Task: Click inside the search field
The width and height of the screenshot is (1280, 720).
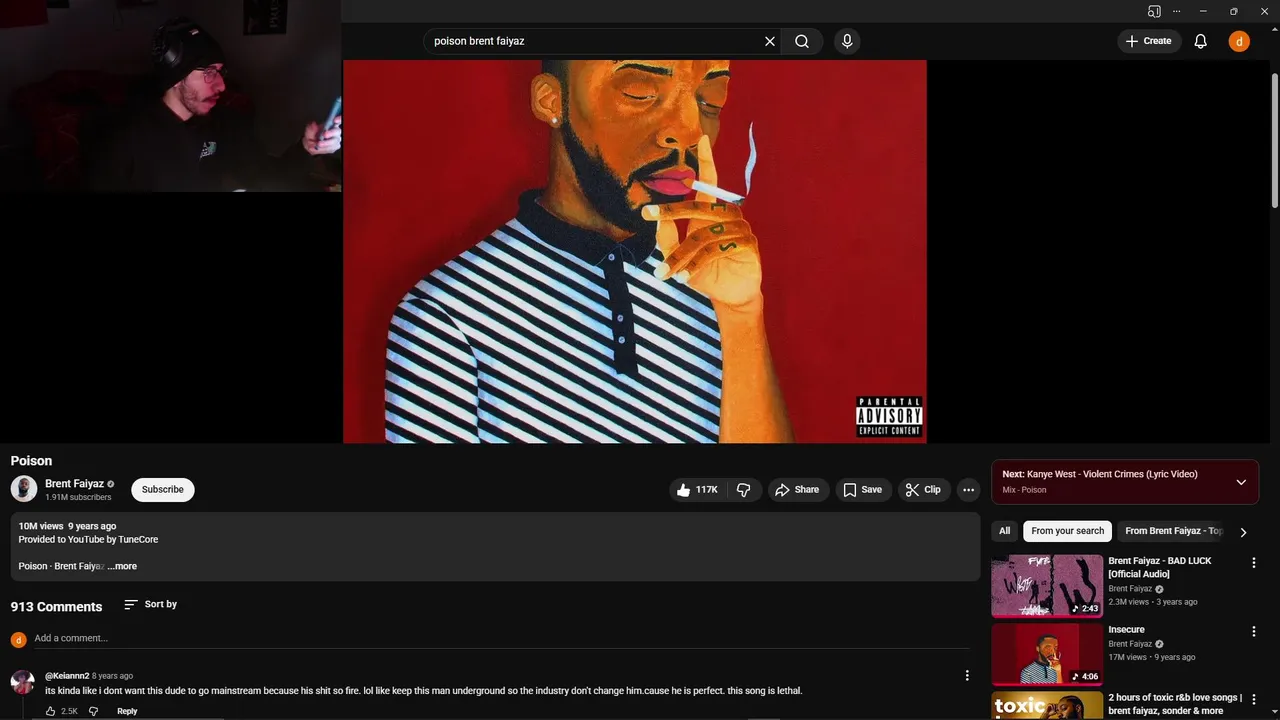Action: tap(595, 41)
